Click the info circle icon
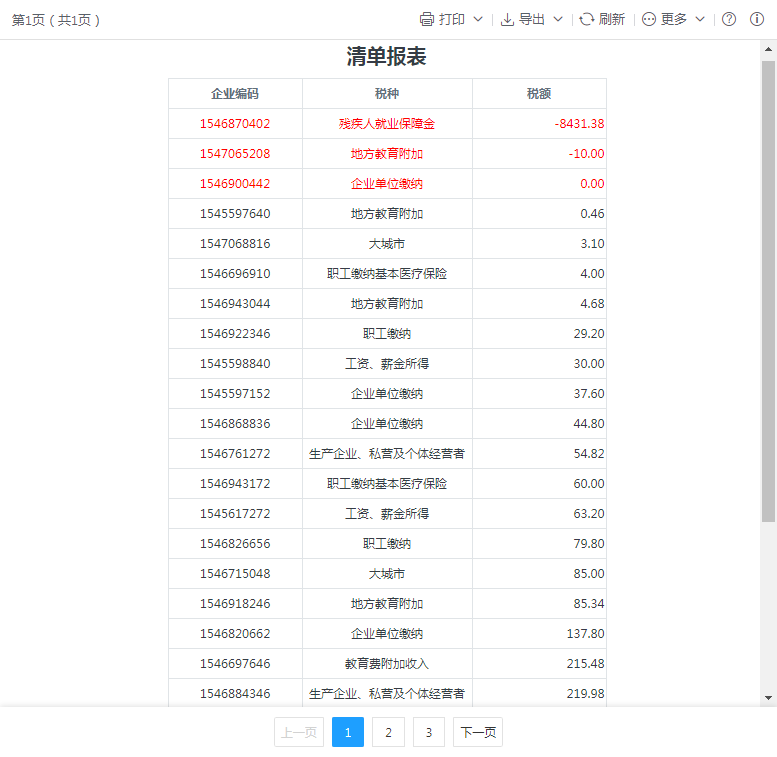Screen dimensions: 777x757 click(757, 19)
